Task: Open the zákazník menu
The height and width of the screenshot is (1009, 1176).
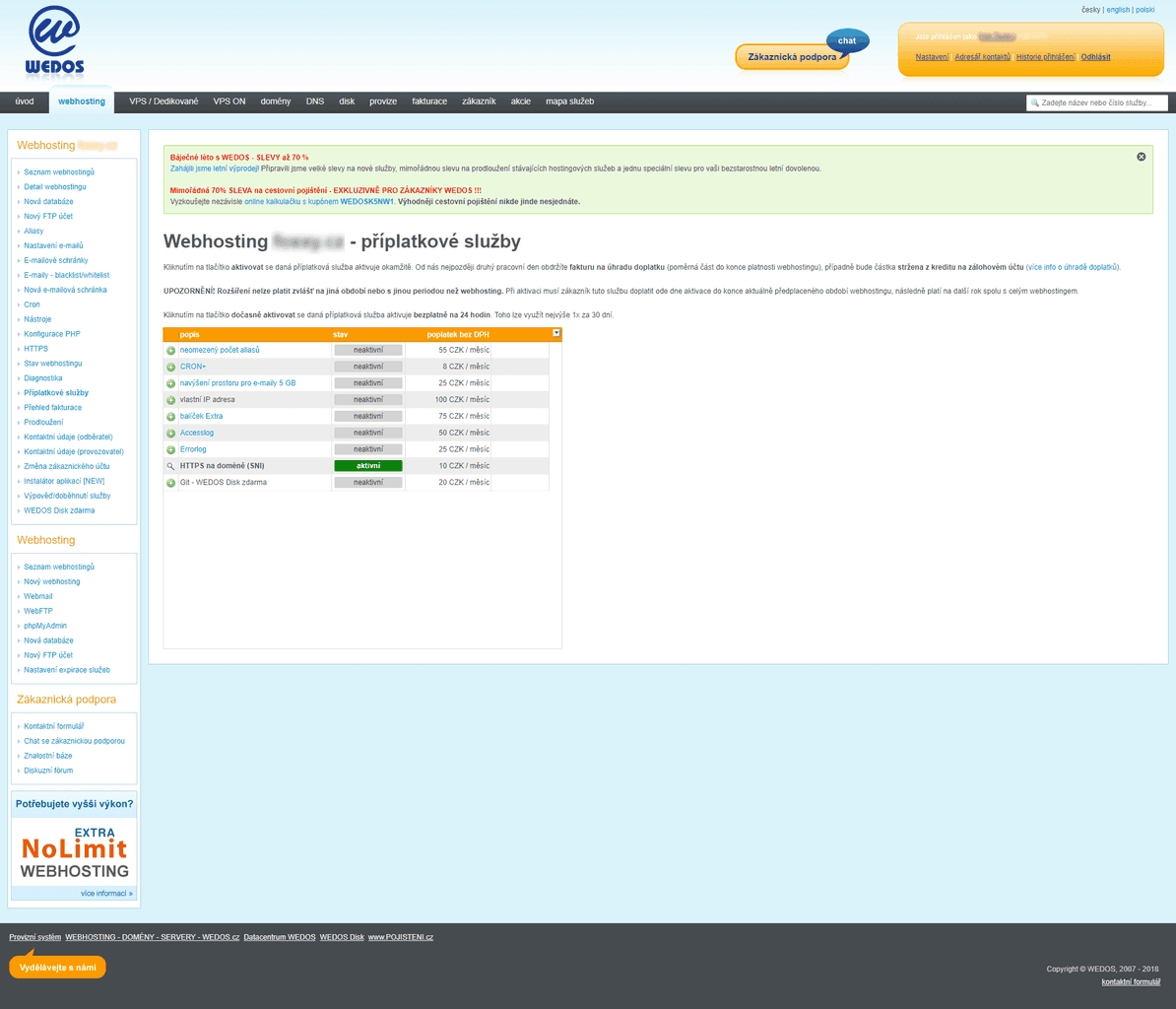Action: click(479, 101)
